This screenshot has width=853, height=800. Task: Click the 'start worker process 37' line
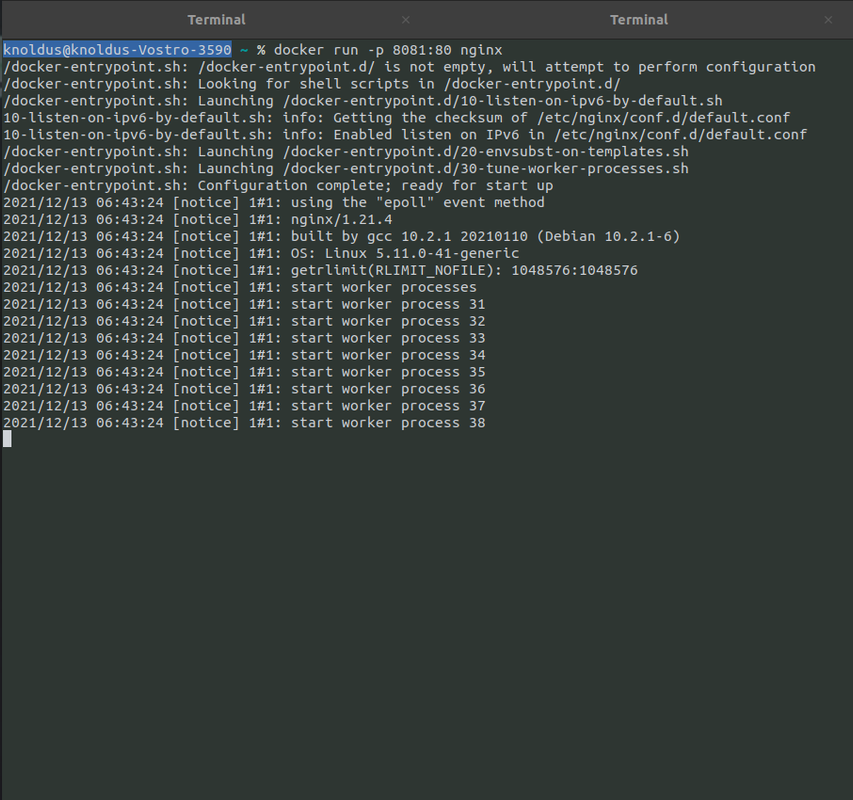click(x=244, y=405)
